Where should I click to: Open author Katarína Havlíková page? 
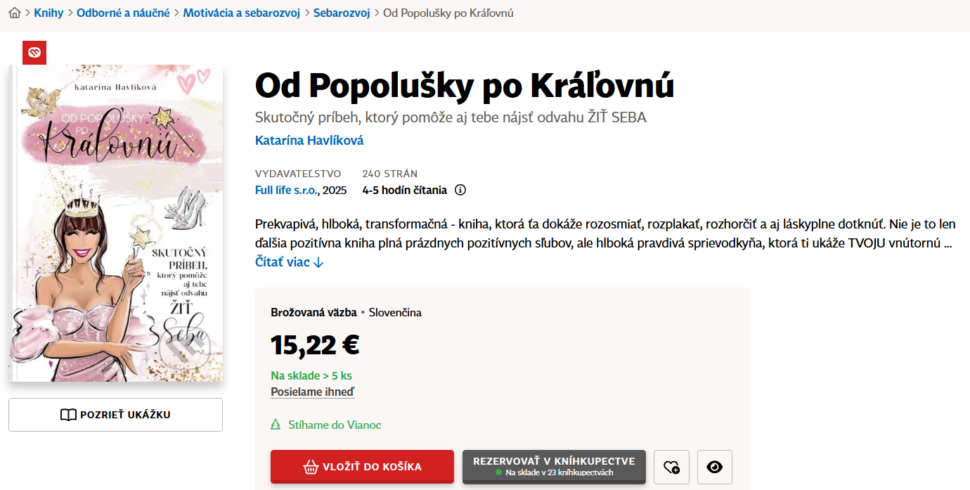309,141
